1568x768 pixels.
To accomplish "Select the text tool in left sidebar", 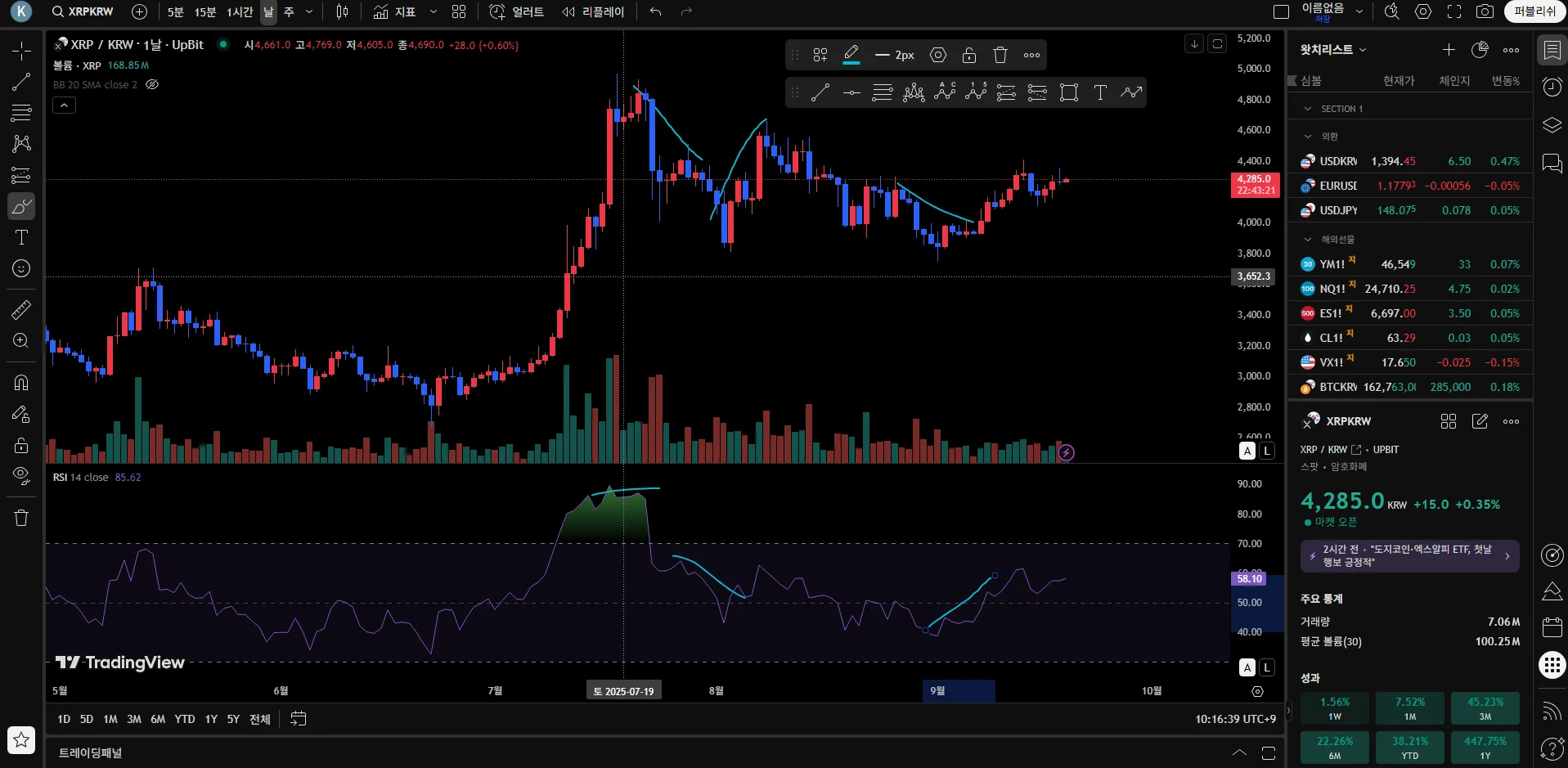I will (21, 237).
